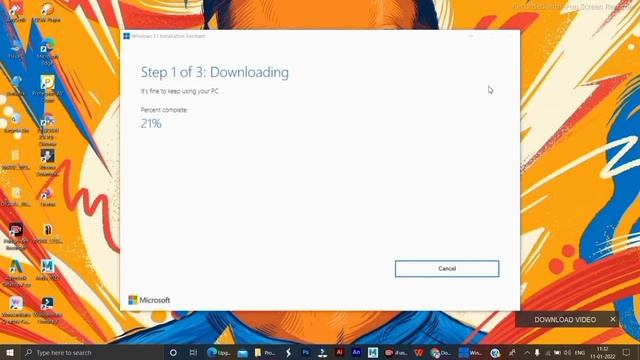Select the This PC desktop icon
640x360 pixels.
(16, 49)
